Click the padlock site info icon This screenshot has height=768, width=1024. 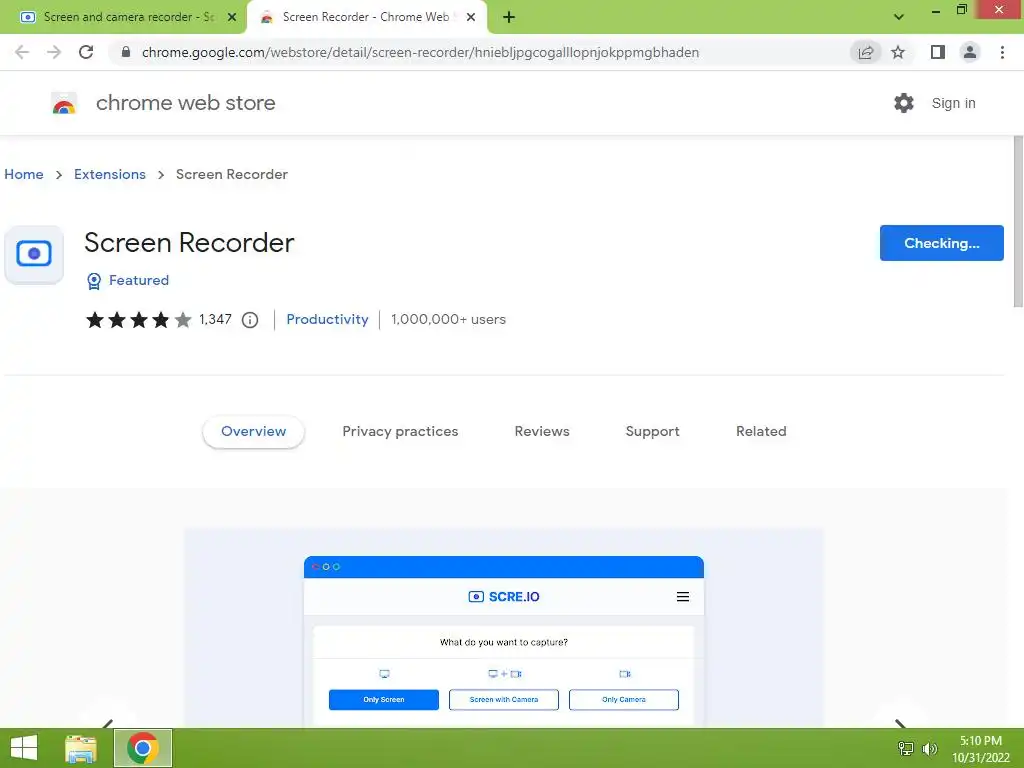126,52
